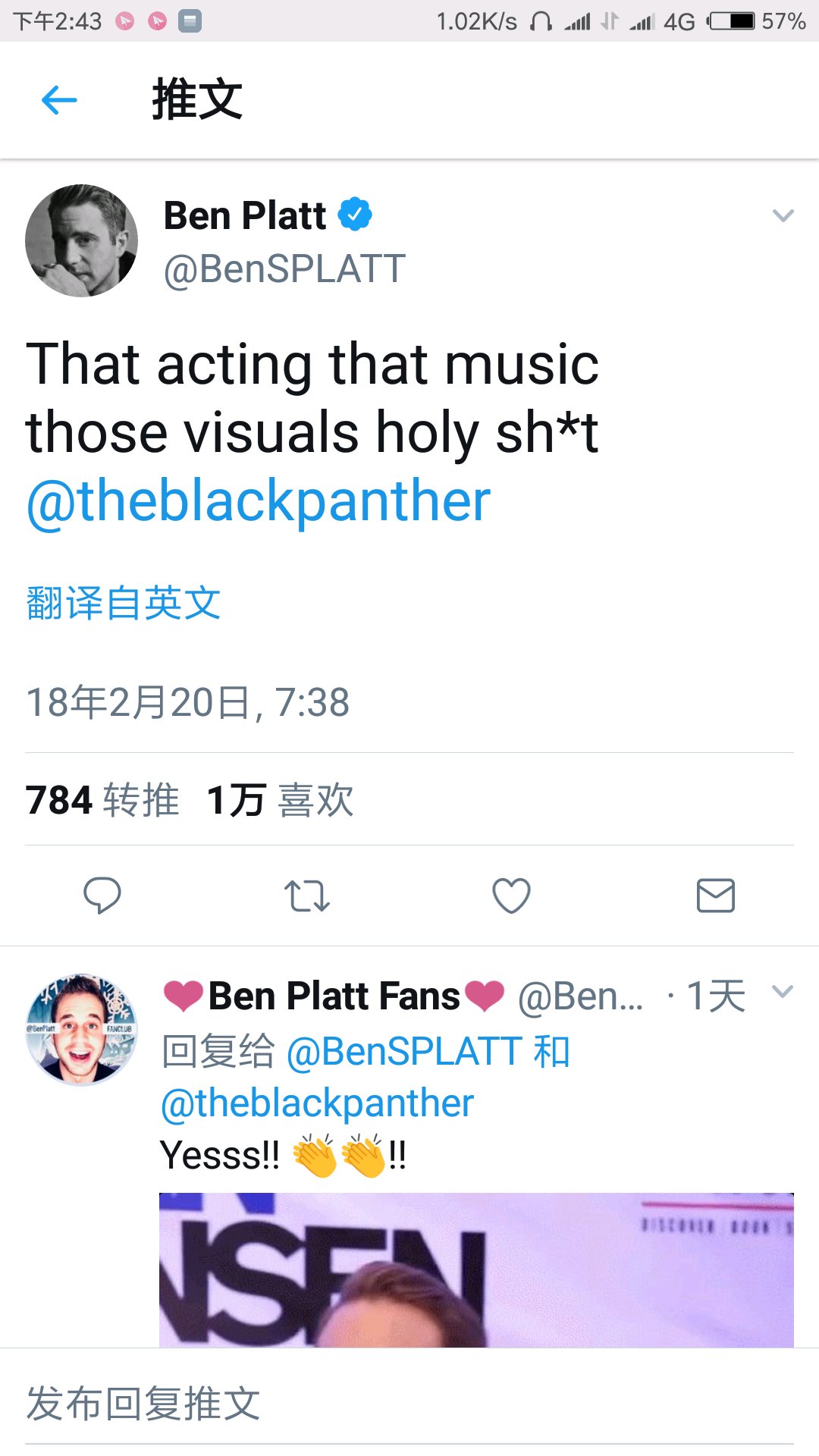819x1456 pixels.
Task: View the 1万 喜欢 likes list
Action: (x=281, y=800)
